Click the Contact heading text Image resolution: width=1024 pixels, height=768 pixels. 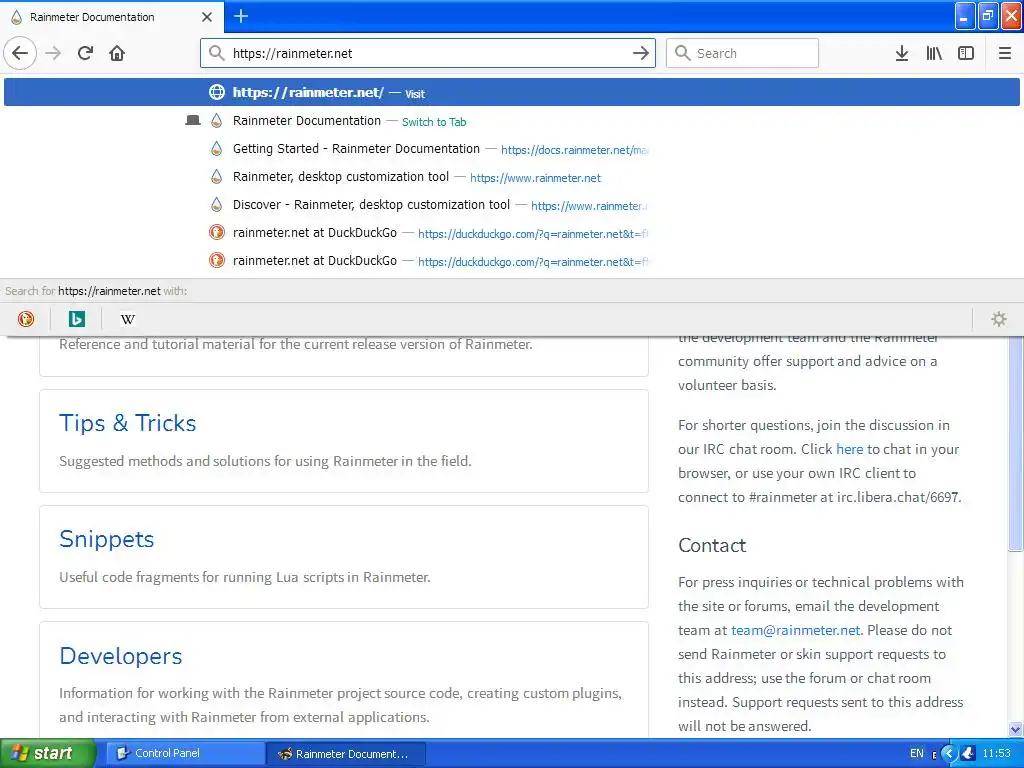click(x=712, y=545)
